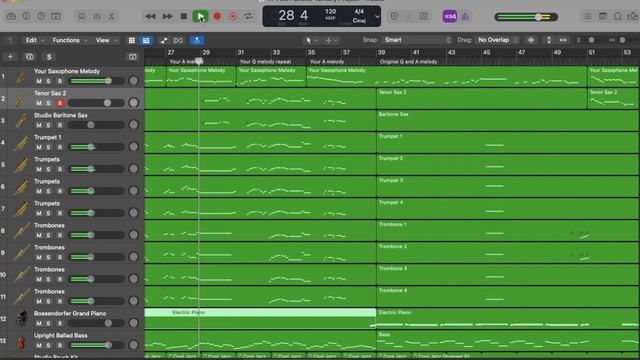Click the green Play button
This screenshot has width=640, height=360.
[x=200, y=16]
